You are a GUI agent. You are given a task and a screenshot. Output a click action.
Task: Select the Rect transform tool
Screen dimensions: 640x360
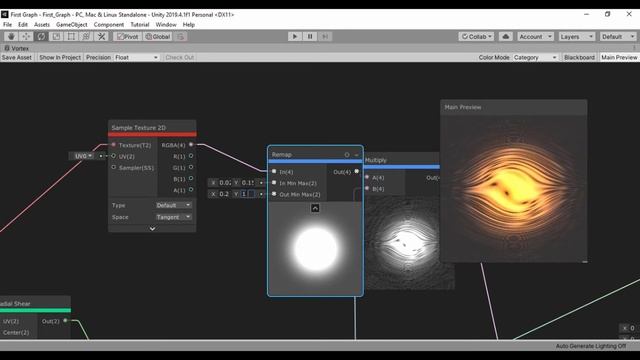point(71,36)
